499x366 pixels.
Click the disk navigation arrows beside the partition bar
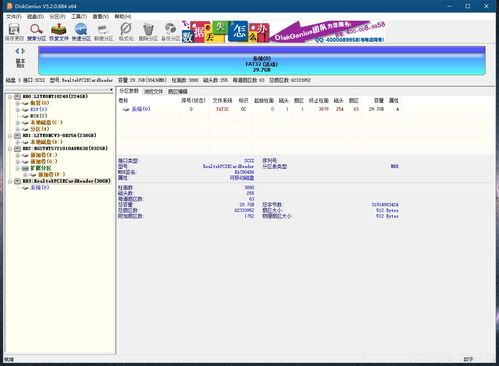coord(20,51)
